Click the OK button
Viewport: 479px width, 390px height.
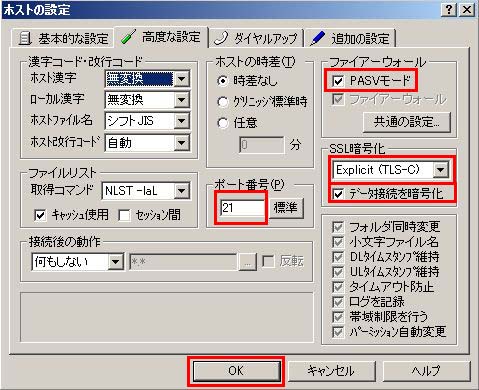pos(236,371)
